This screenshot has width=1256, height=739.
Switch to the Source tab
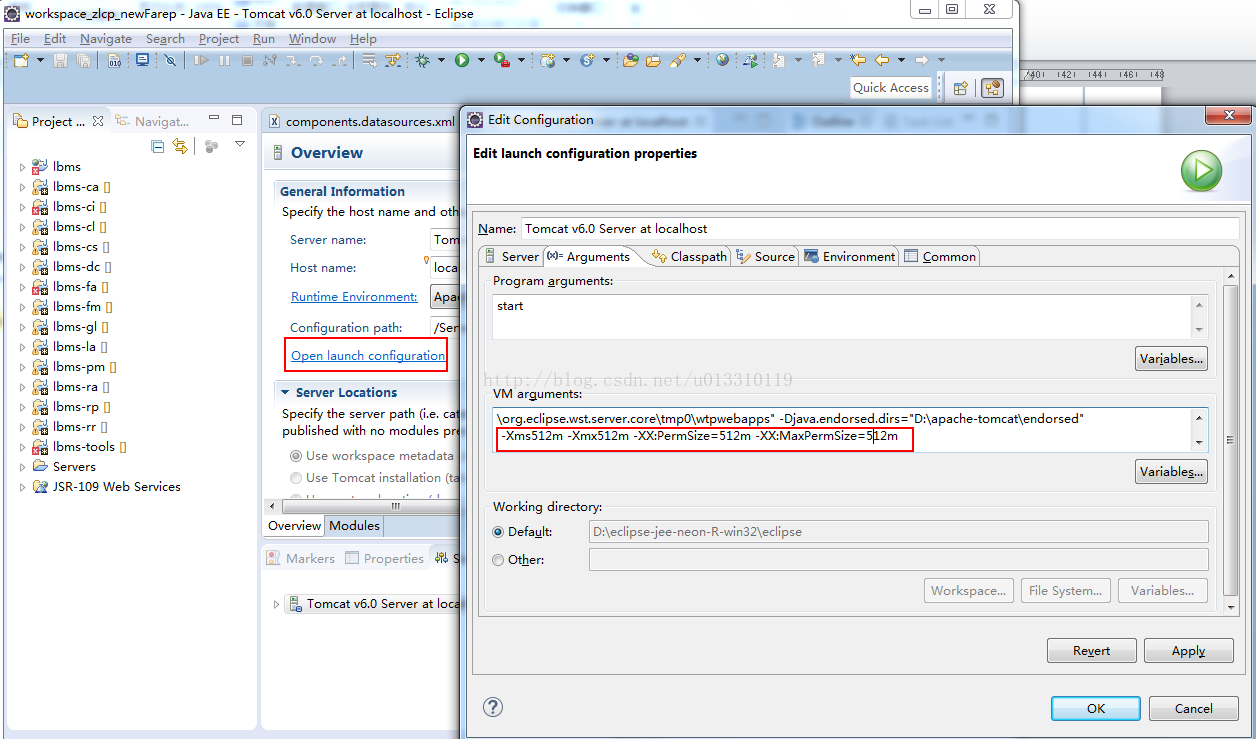pyautogui.click(x=765, y=256)
